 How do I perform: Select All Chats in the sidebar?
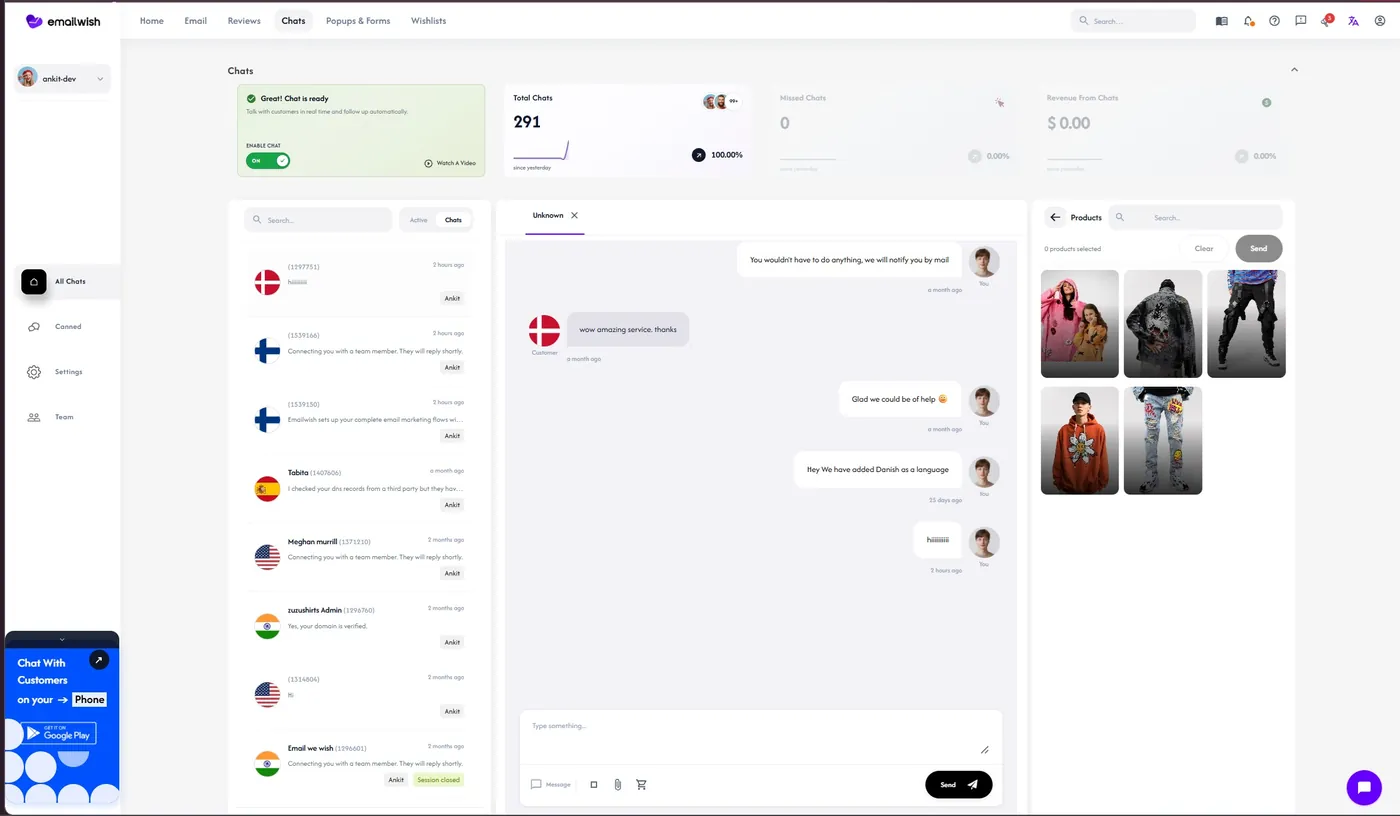[68, 282]
